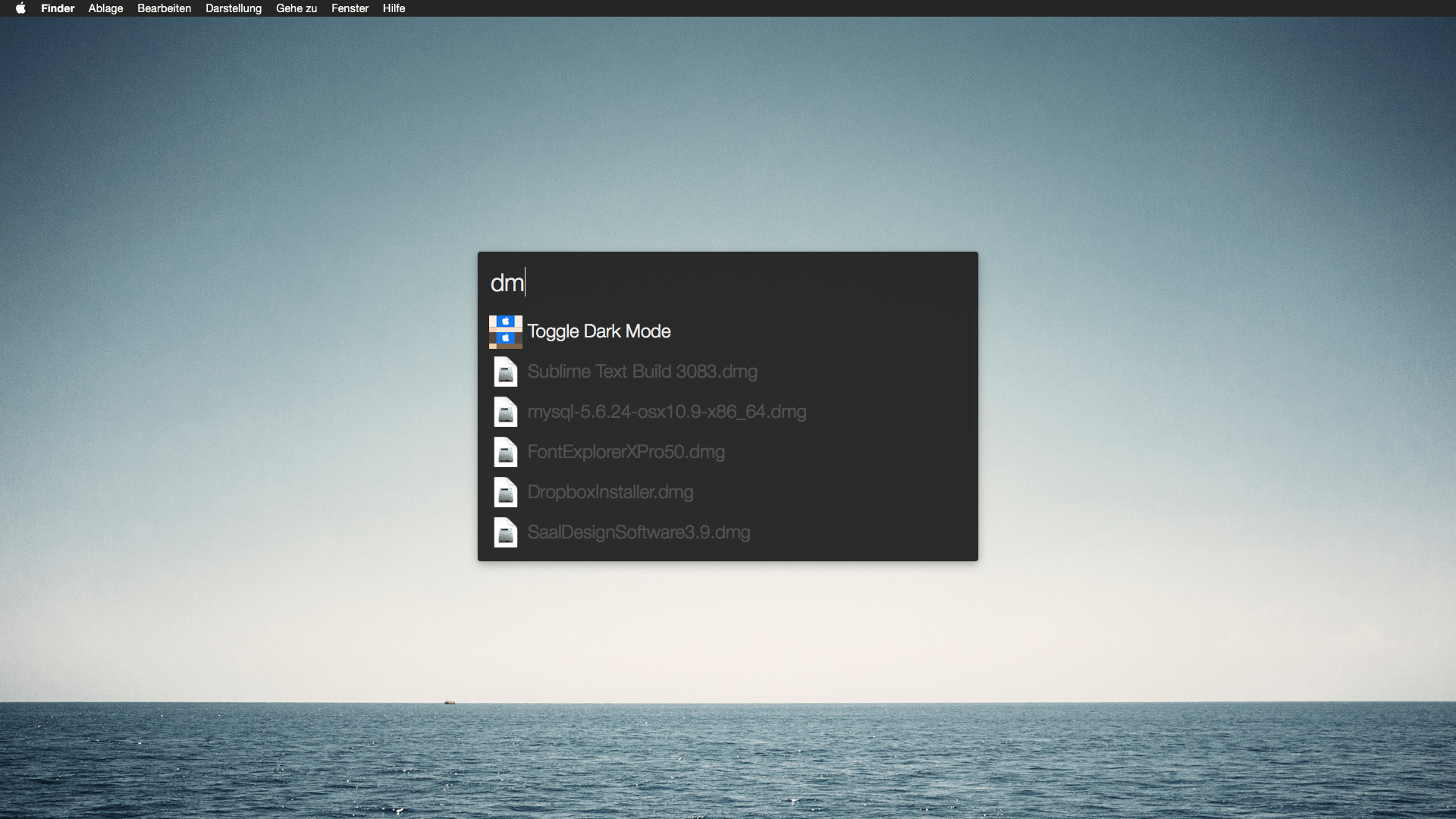Image resolution: width=1456 pixels, height=819 pixels.
Task: Click the Toggle Dark Mode workflow icon
Action: (x=505, y=331)
